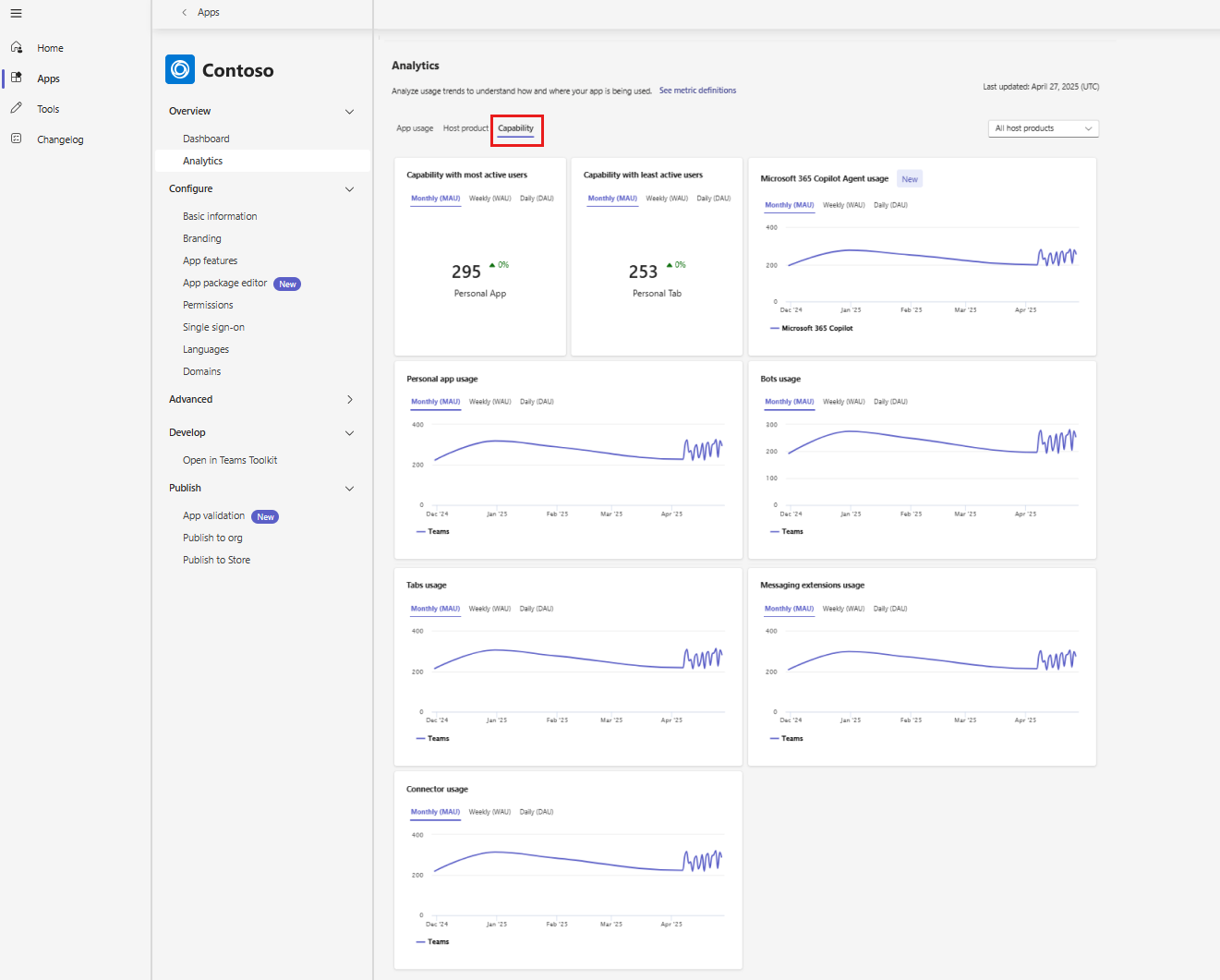Open the All host products dropdown
1220x980 pixels.
[x=1044, y=128]
